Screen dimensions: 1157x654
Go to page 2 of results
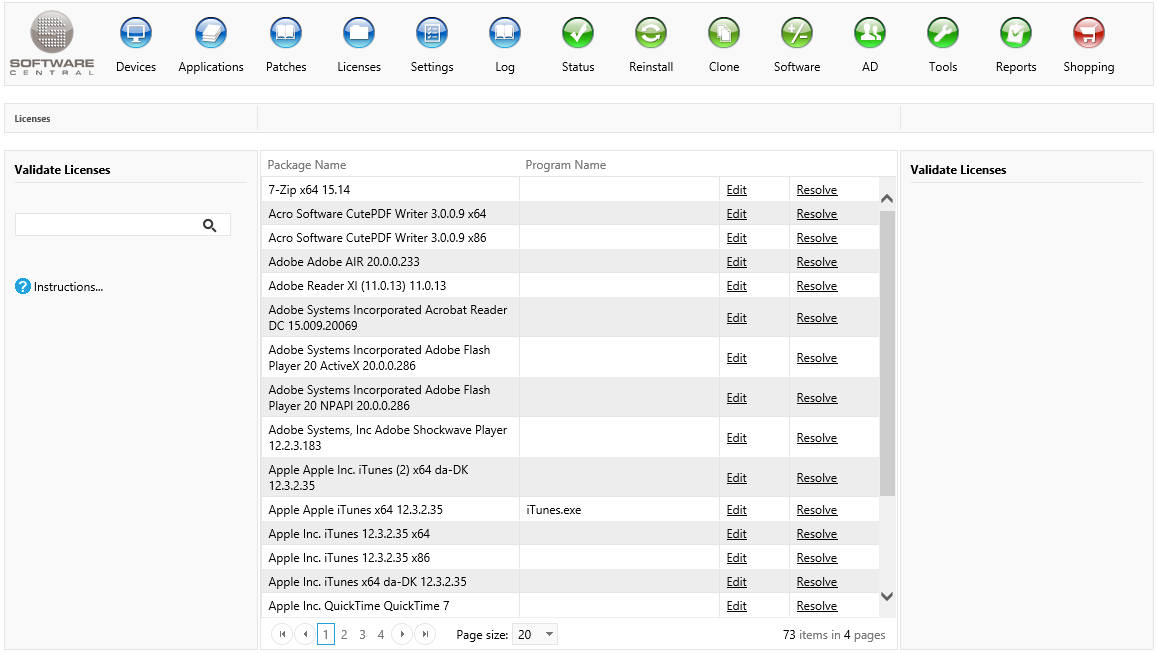[344, 635]
